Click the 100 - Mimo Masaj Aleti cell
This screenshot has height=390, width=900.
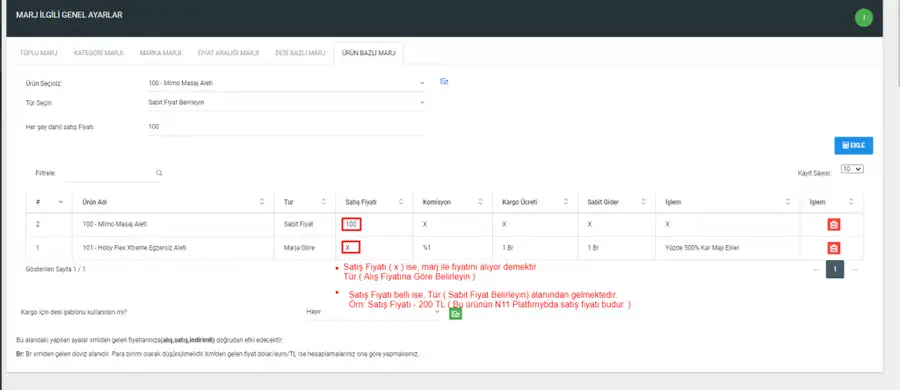pyautogui.click(x=173, y=224)
